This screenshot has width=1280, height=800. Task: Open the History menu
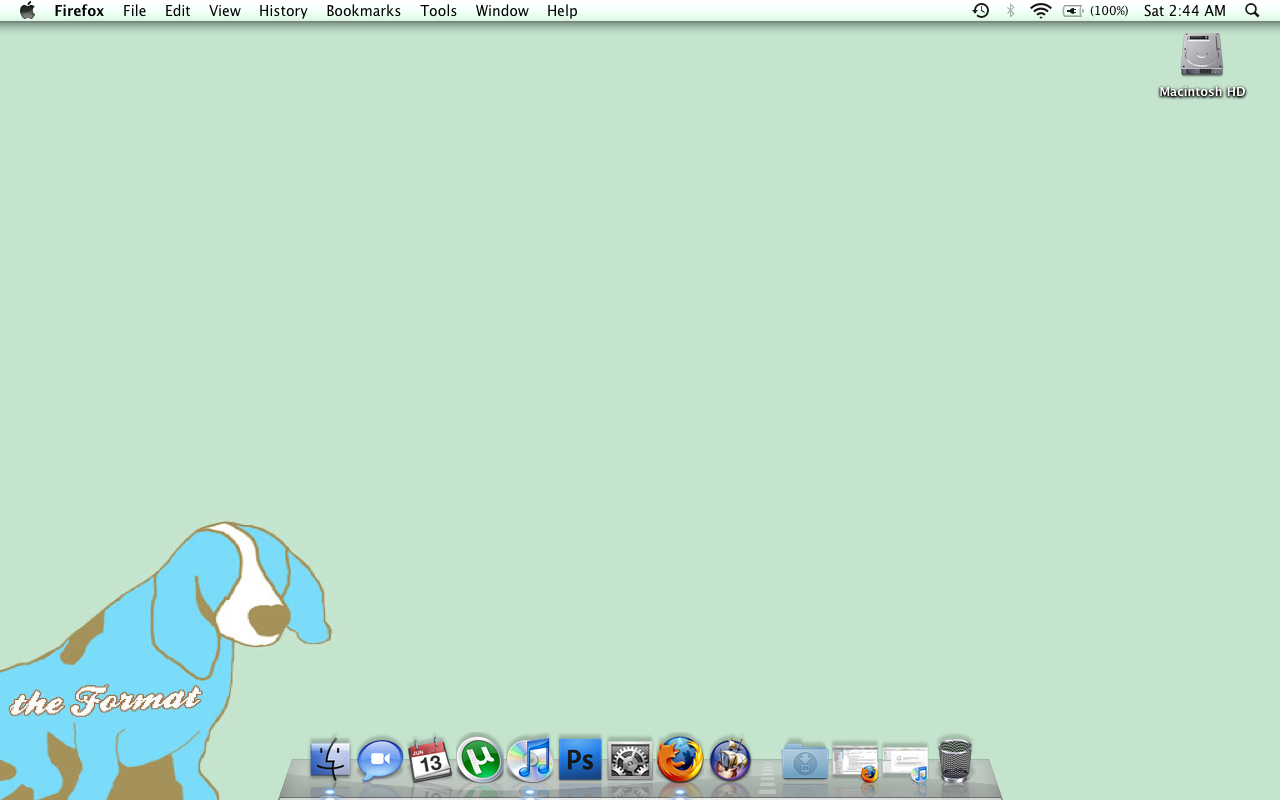point(283,11)
